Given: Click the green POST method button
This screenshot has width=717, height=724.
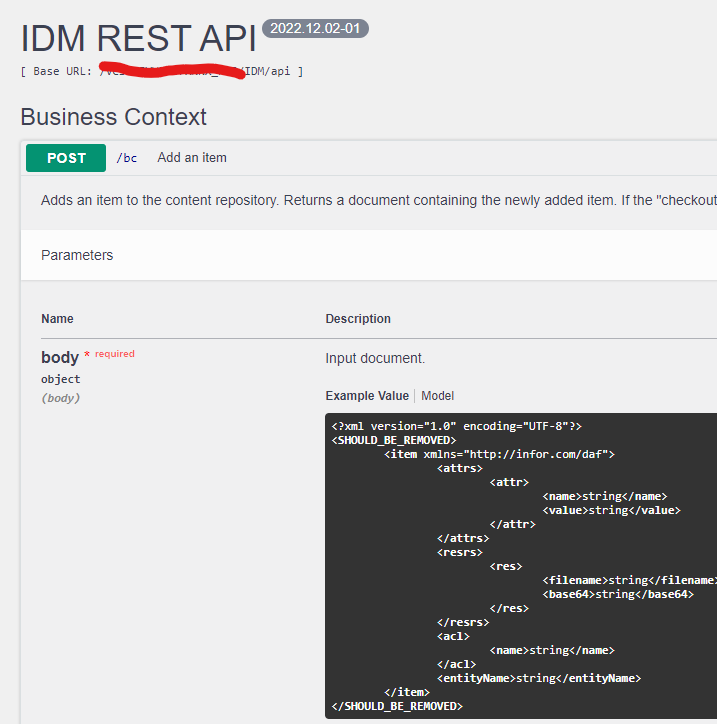Looking at the screenshot, I should pos(66,158).
